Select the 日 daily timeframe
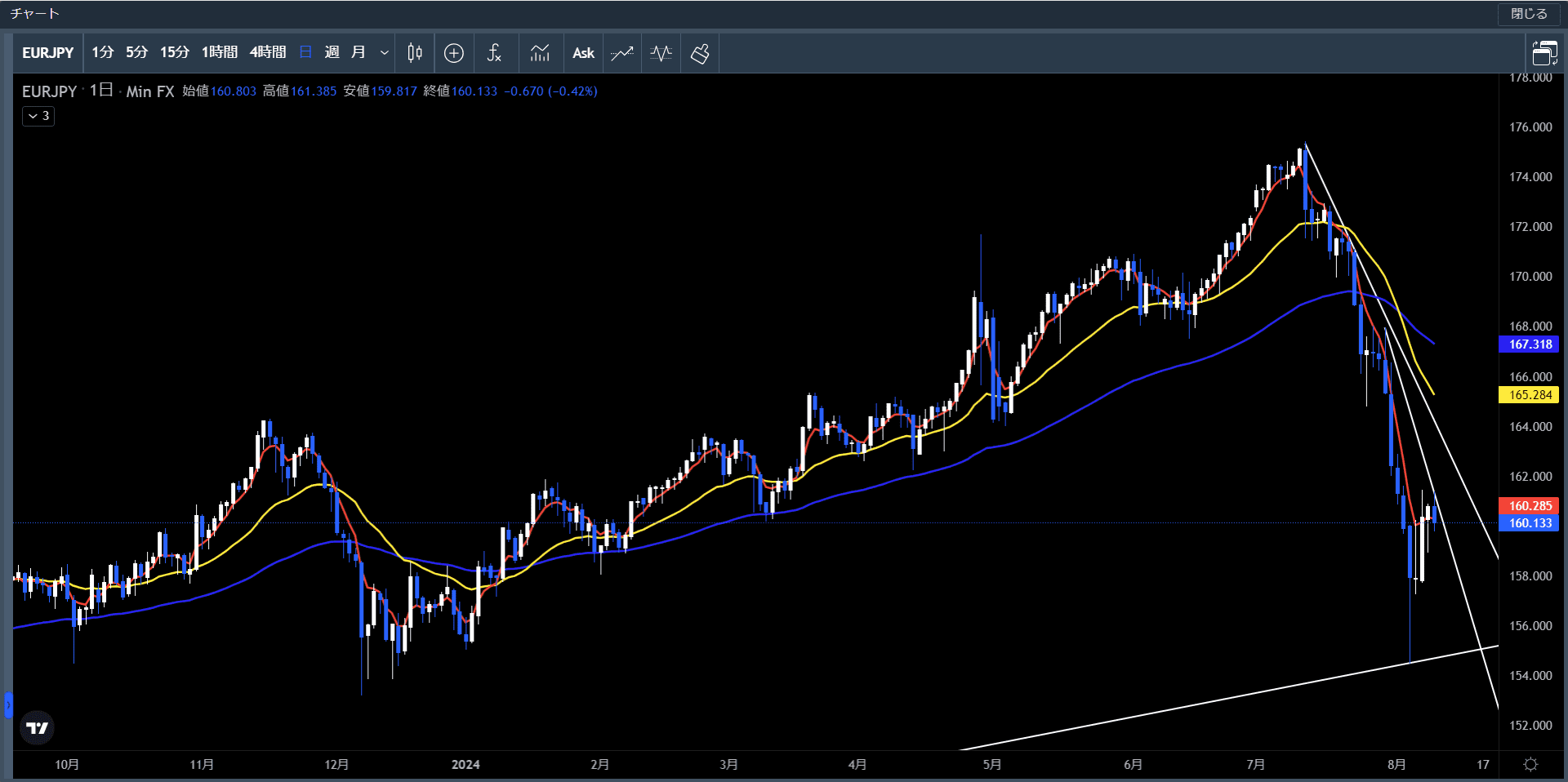Screen dimensions: 1568x782 point(306,53)
